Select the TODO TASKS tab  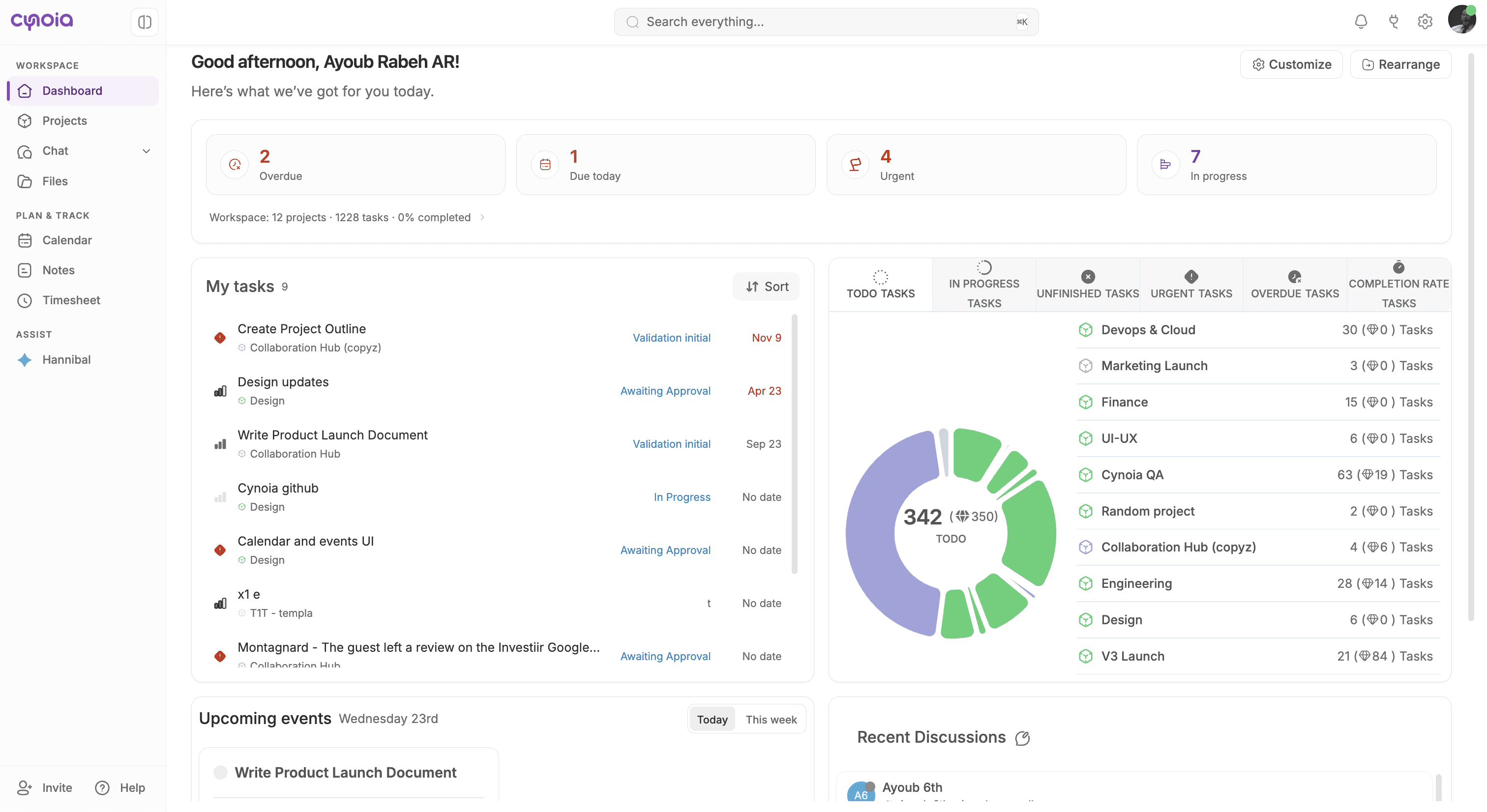(x=880, y=285)
